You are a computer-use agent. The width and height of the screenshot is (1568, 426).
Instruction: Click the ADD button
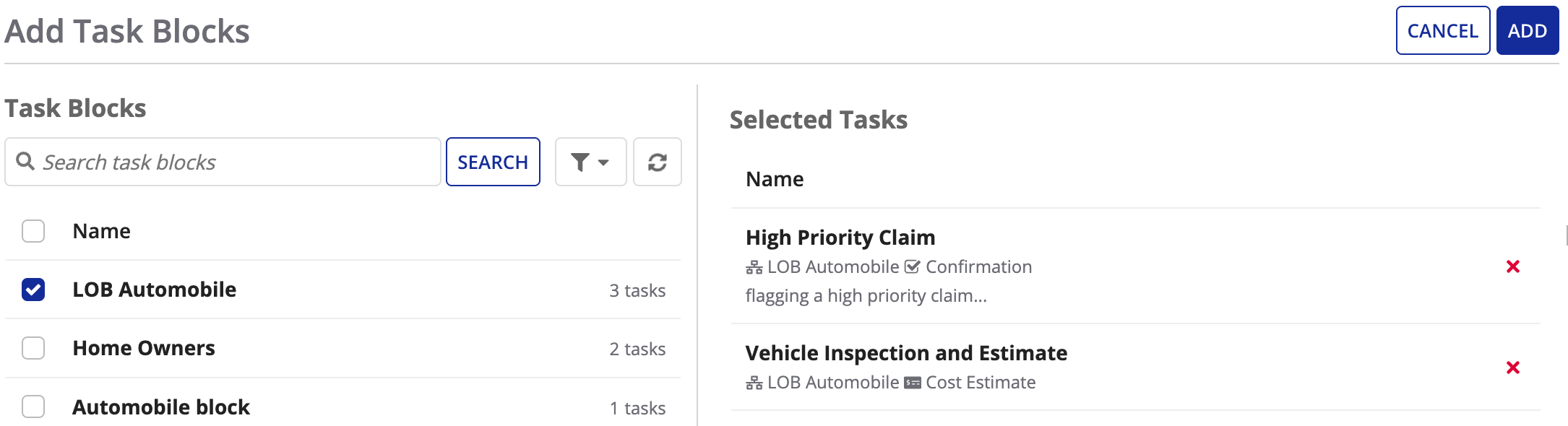tap(1527, 30)
